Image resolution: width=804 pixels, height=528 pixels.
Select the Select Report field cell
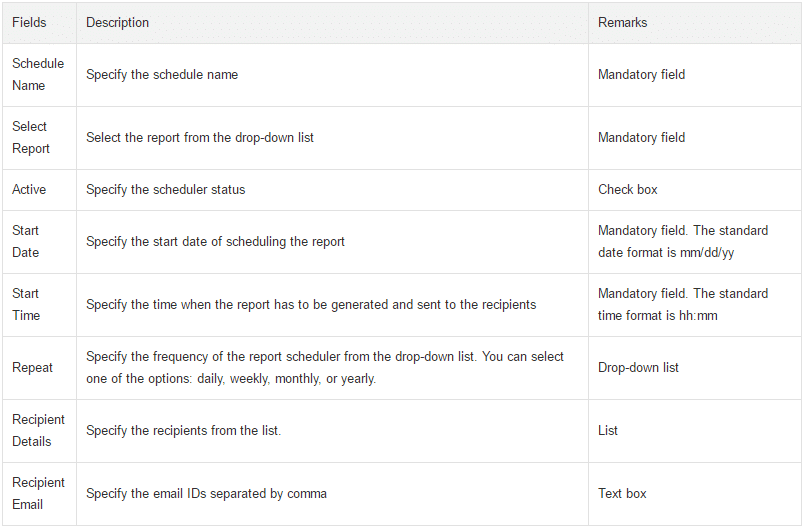(x=39, y=138)
